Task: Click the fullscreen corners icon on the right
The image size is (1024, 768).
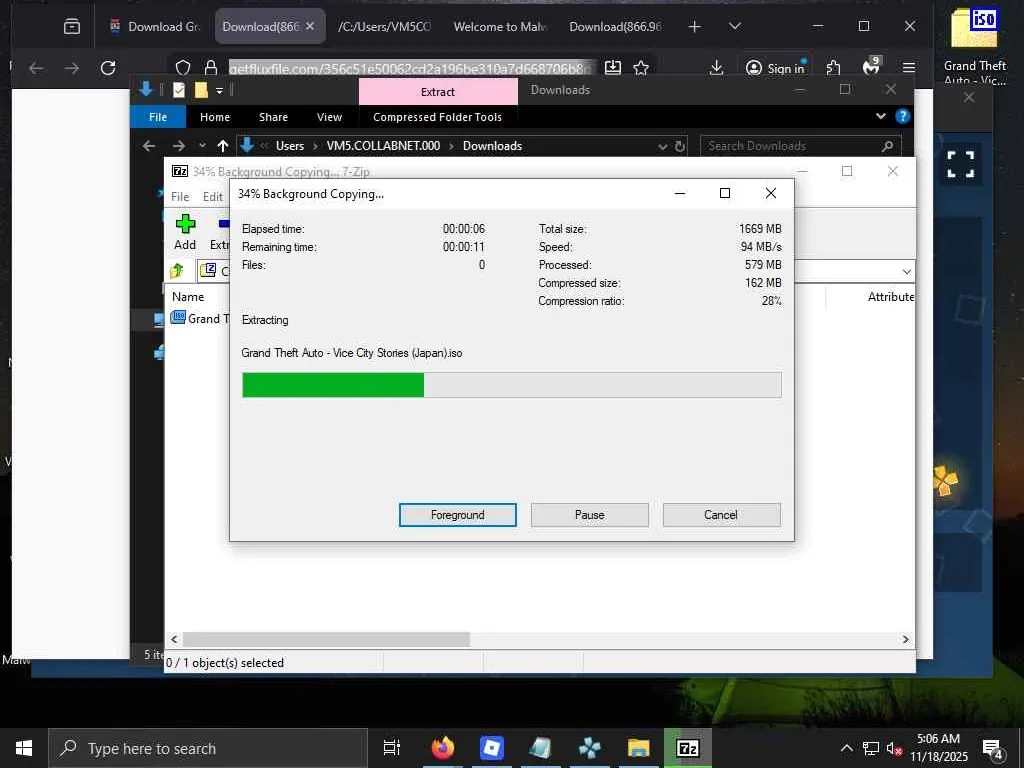Action: coord(961,164)
